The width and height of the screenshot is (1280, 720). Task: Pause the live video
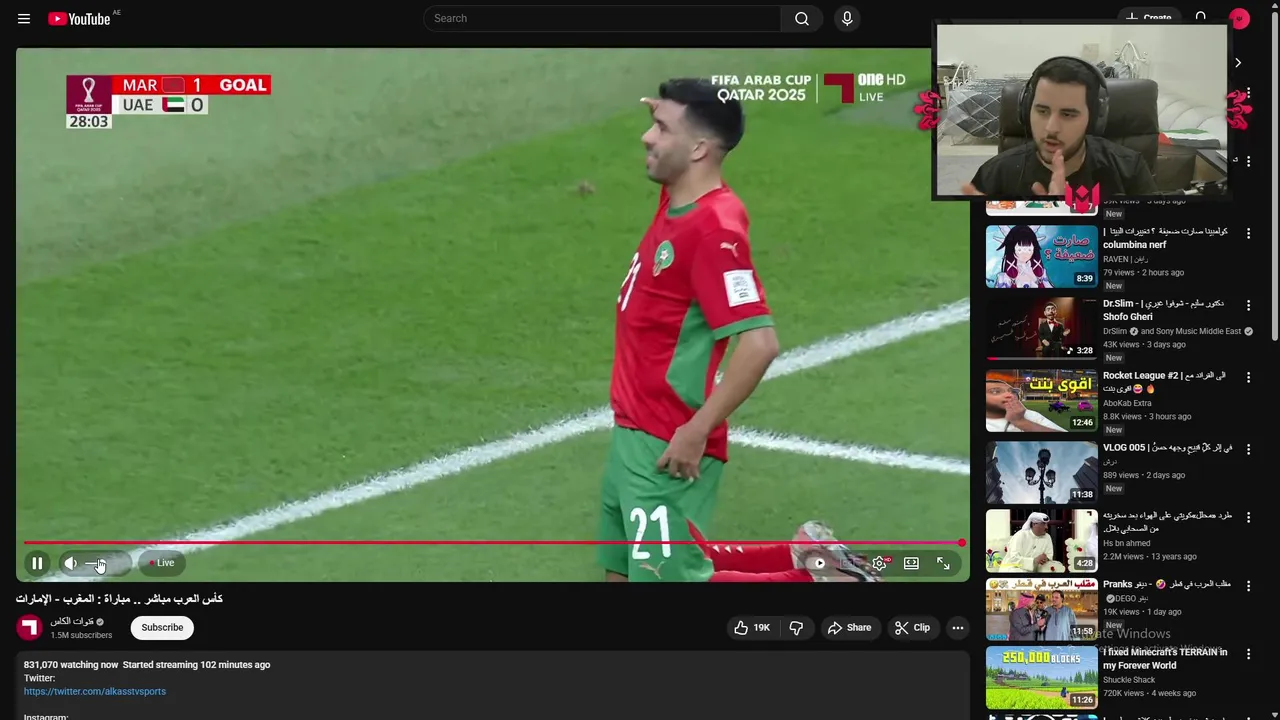[37, 563]
